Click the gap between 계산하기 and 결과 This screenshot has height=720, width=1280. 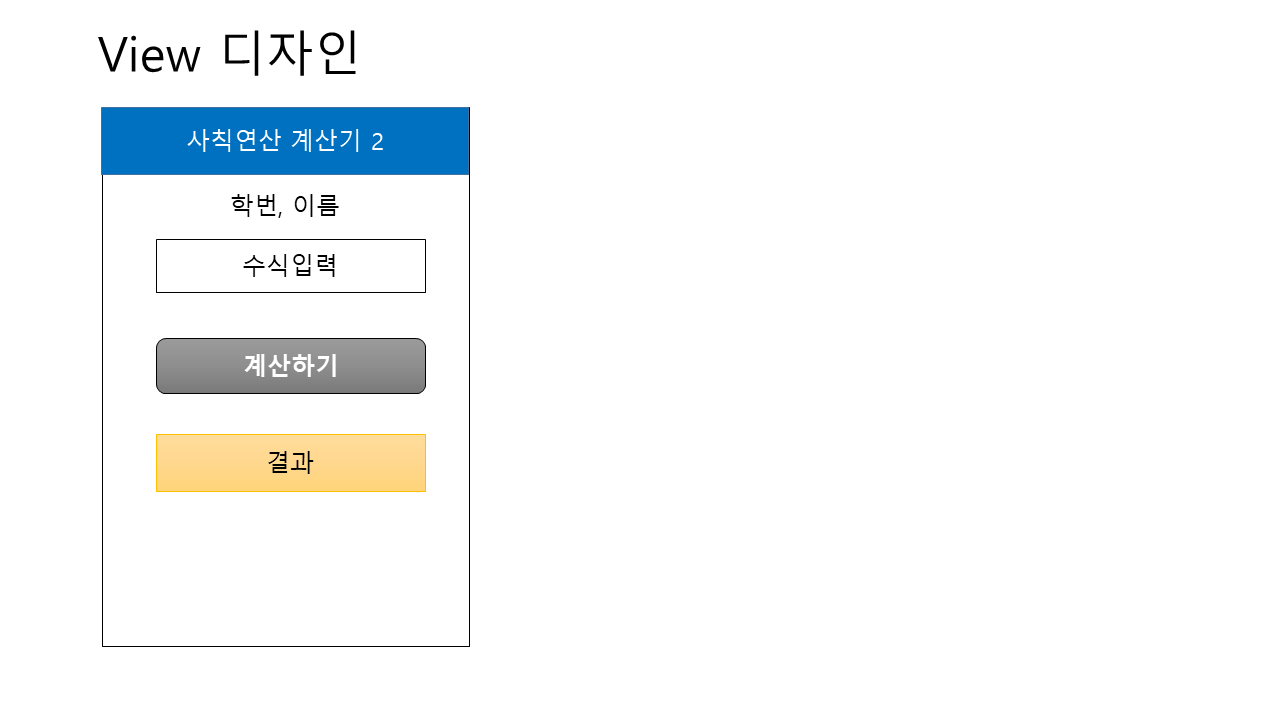click(x=290, y=414)
